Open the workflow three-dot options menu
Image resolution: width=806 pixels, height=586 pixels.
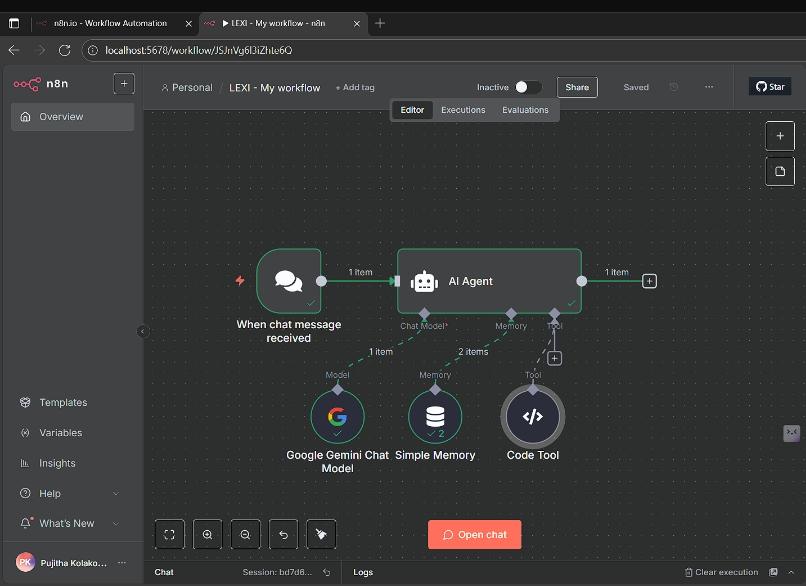[709, 87]
